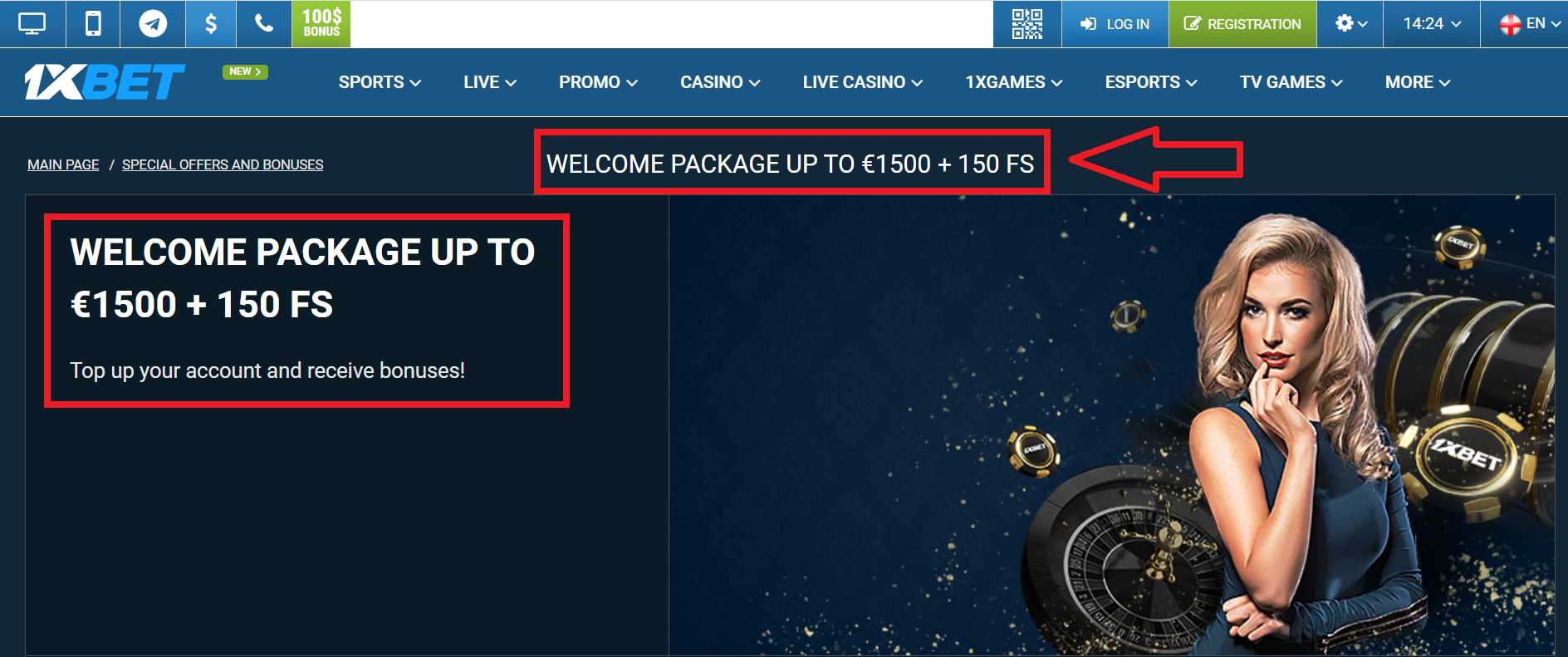This screenshot has width=1568, height=657.
Task: Click the green NEW badge
Action: pyautogui.click(x=245, y=71)
